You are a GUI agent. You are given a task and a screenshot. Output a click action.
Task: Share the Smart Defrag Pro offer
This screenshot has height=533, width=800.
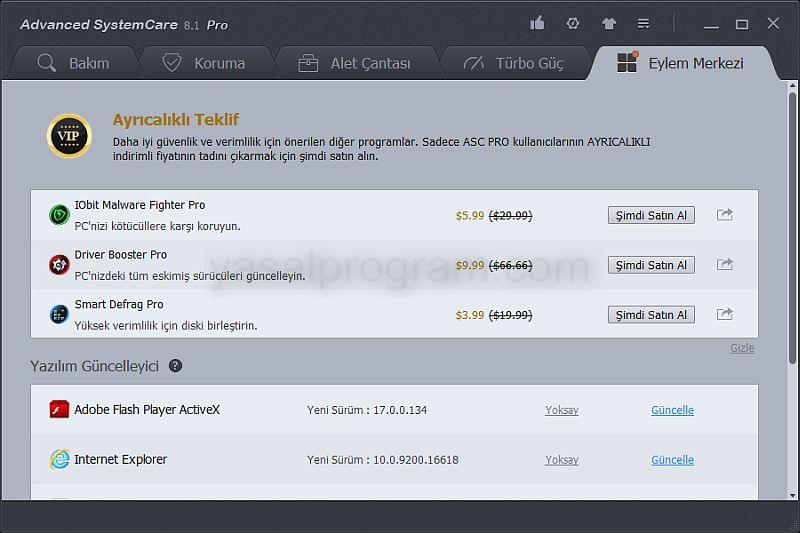pyautogui.click(x=725, y=314)
